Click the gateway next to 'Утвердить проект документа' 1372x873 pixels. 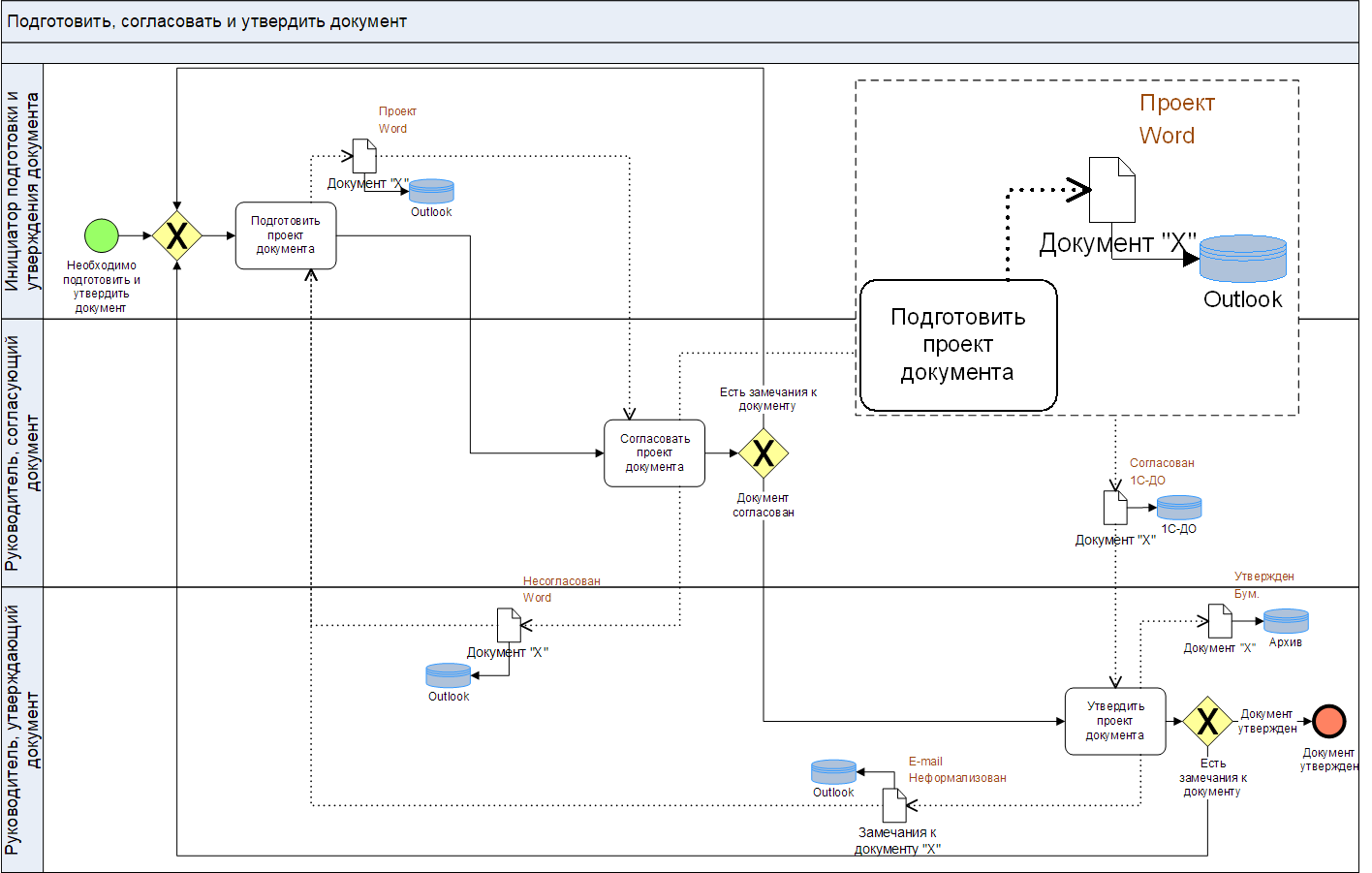[x=1207, y=721]
